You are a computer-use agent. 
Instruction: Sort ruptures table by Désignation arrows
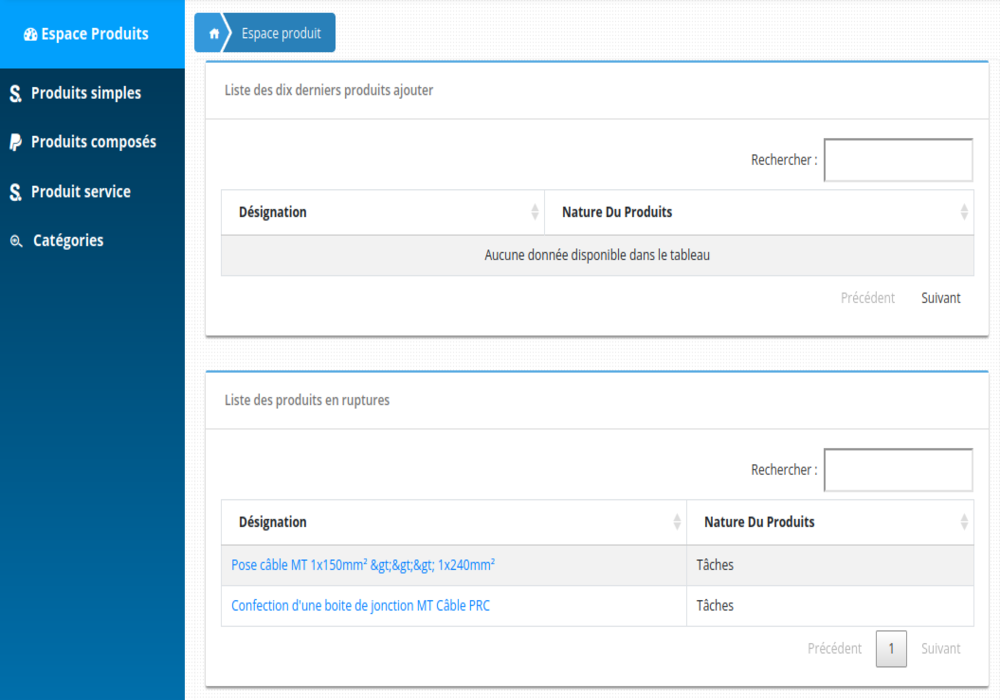677,522
